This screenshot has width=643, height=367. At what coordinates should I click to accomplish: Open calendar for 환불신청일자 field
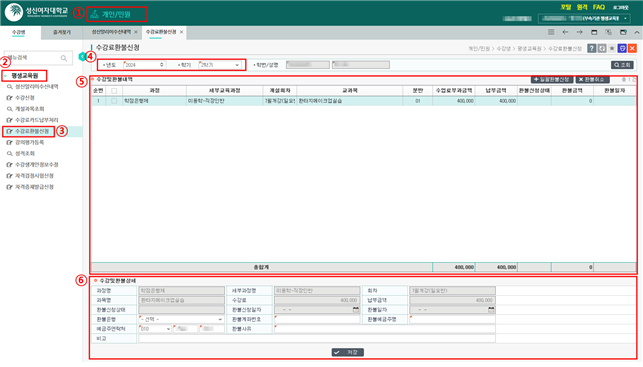click(x=356, y=310)
